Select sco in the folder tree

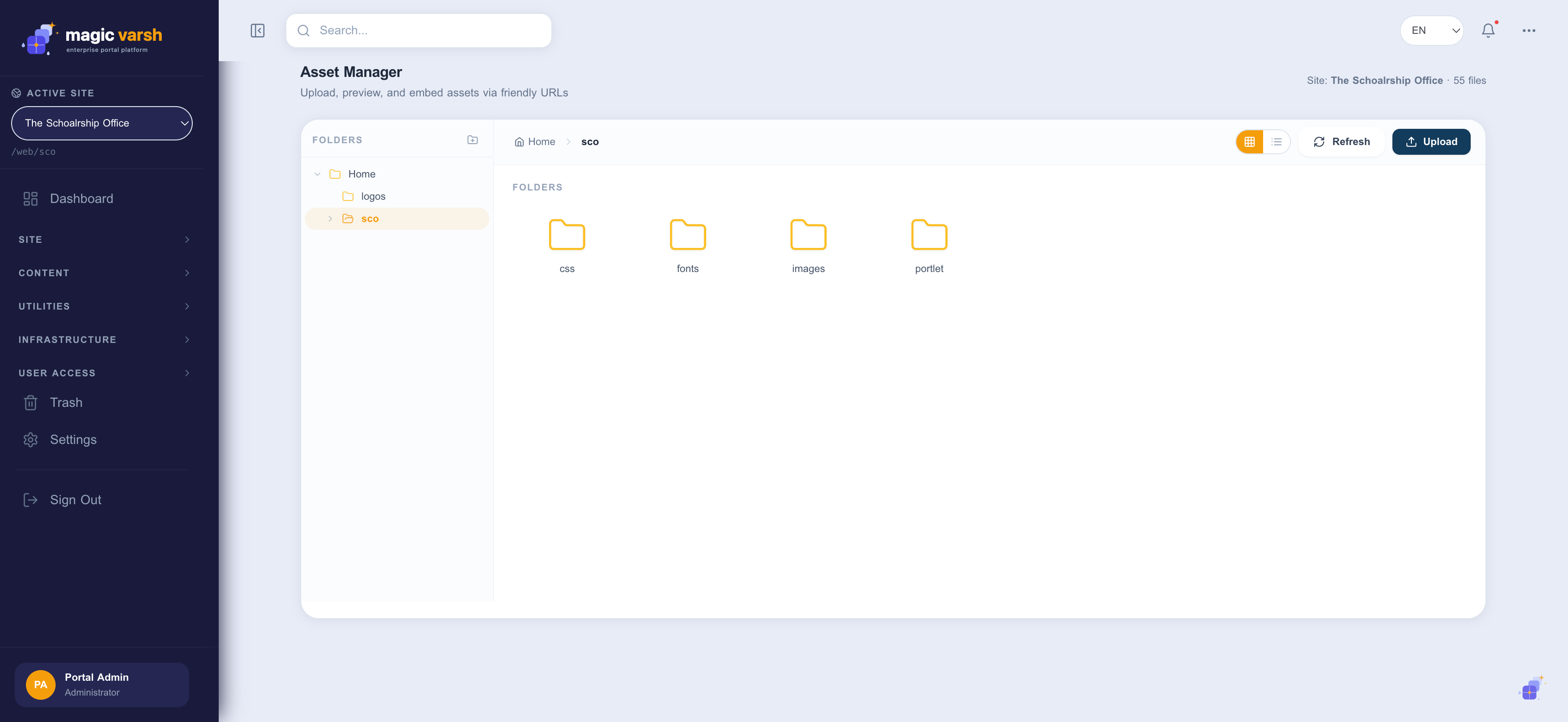[x=397, y=219]
